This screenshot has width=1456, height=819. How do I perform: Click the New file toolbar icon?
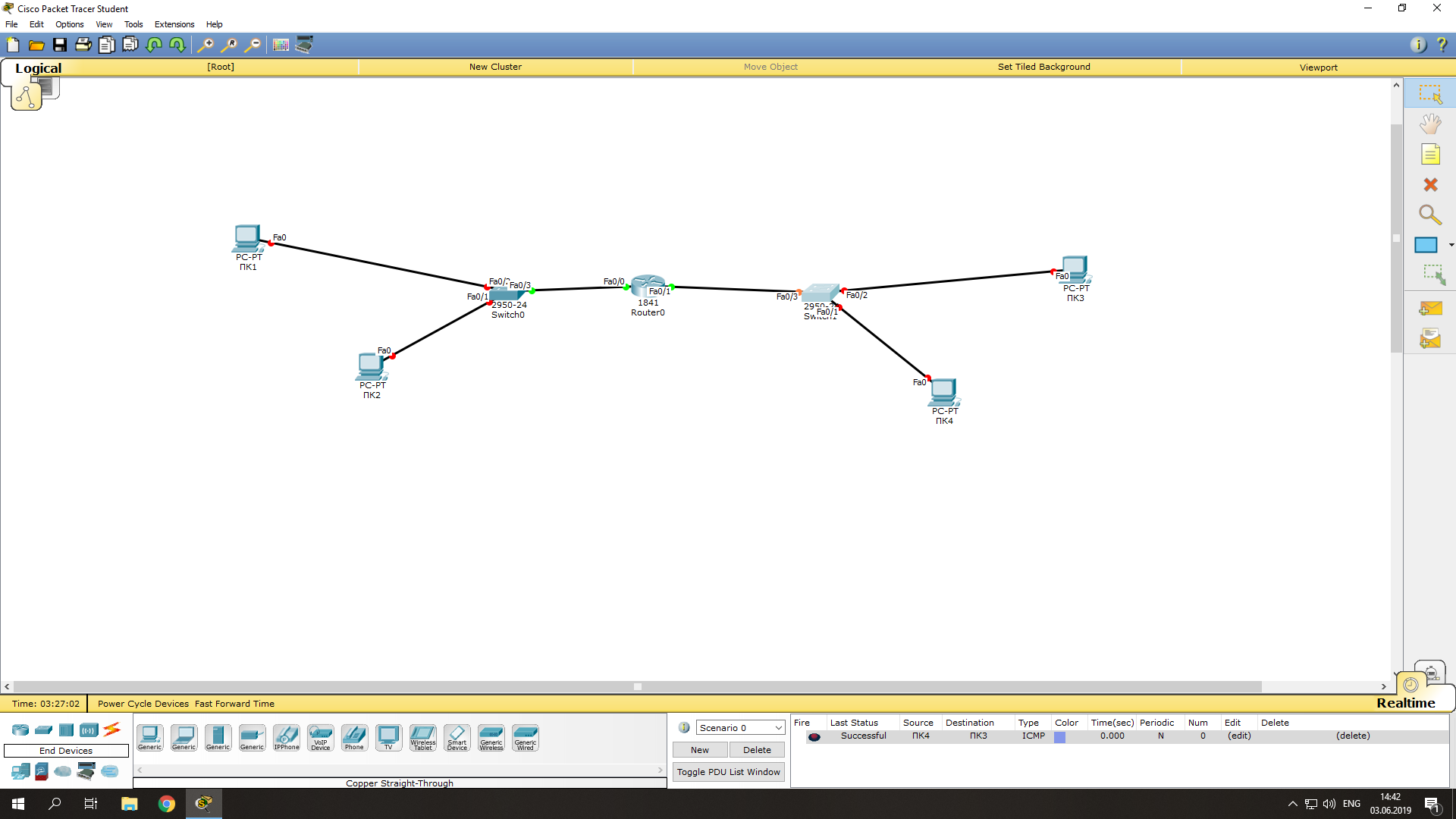[13, 45]
